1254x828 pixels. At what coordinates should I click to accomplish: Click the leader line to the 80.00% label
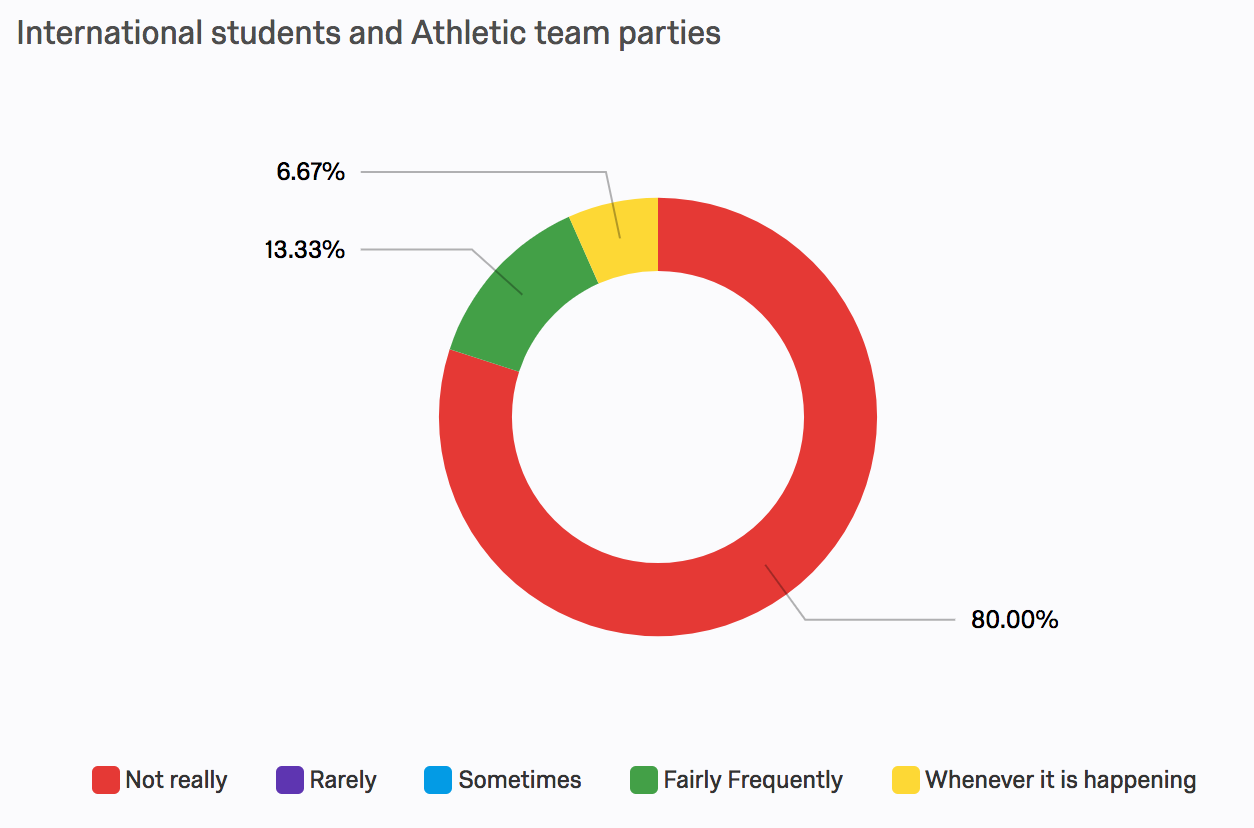pos(880,620)
